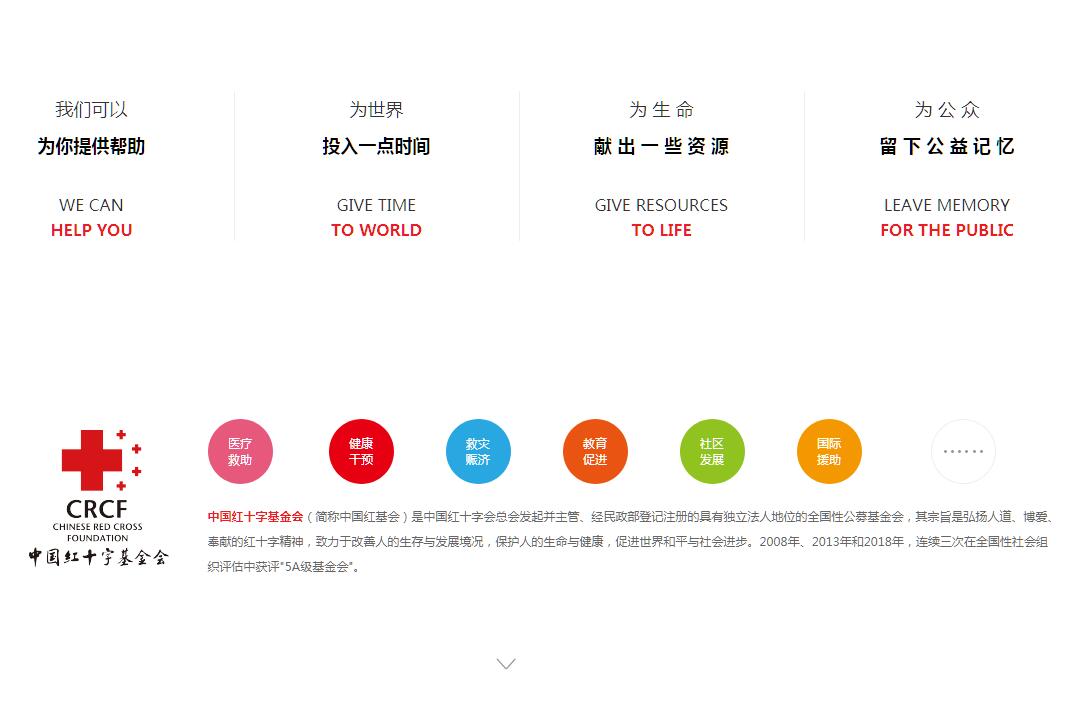1085x704 pixels.
Task: Select the 献出一些资源 heading
Action: point(661,147)
